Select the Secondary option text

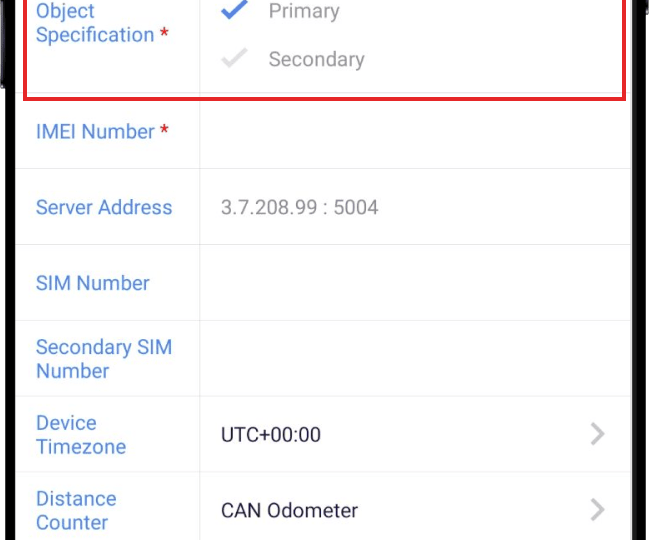pyautogui.click(x=316, y=59)
